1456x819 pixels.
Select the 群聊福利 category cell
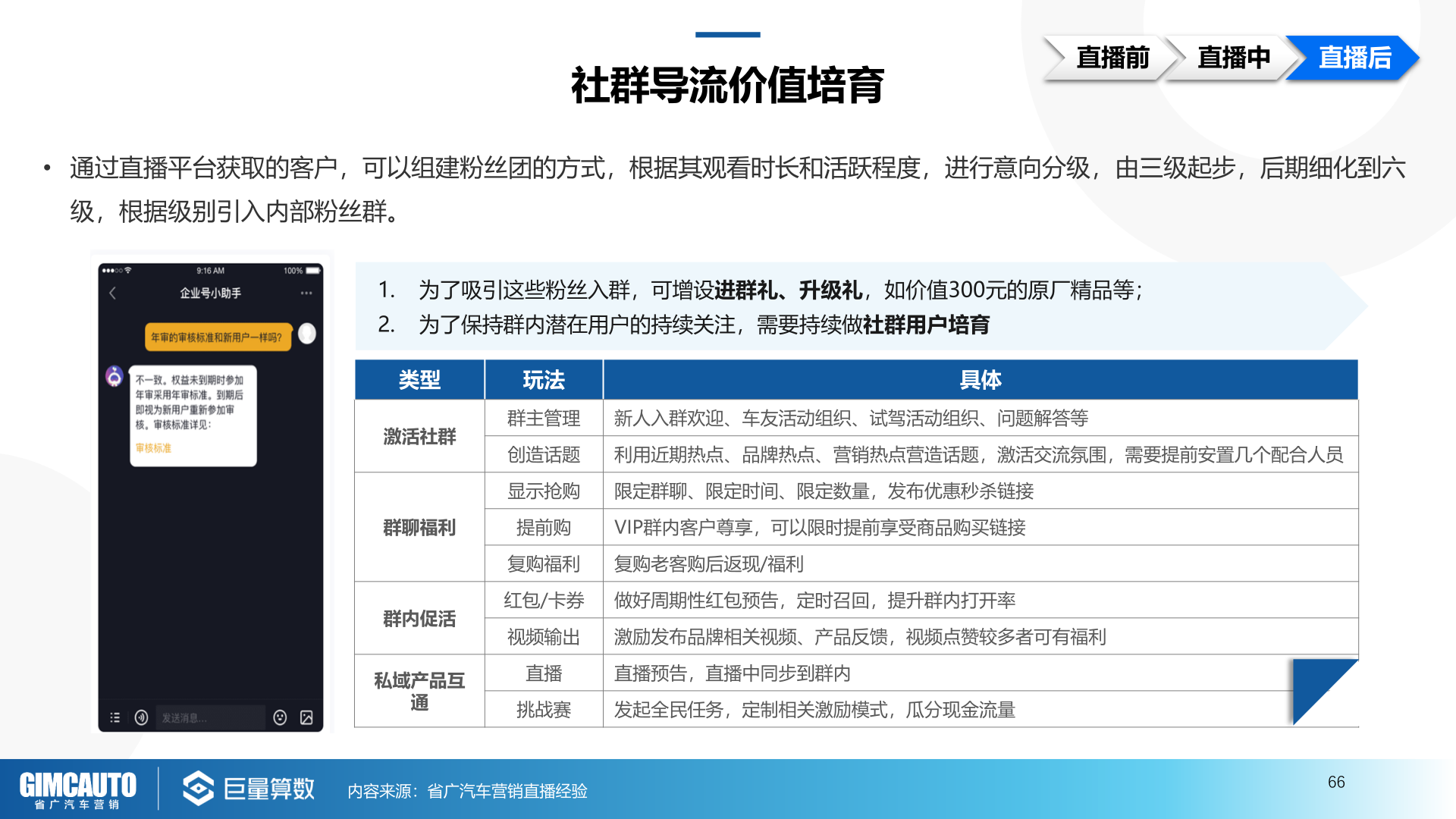[419, 527]
